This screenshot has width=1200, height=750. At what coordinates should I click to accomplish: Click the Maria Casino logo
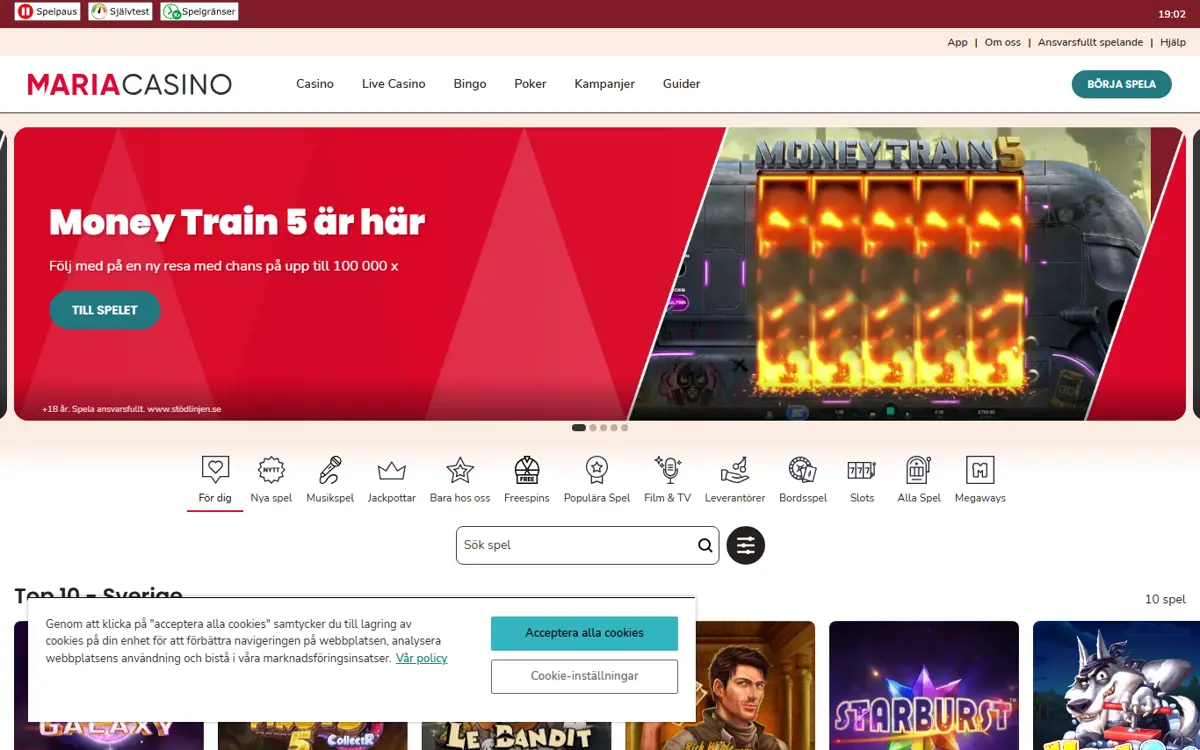130,84
